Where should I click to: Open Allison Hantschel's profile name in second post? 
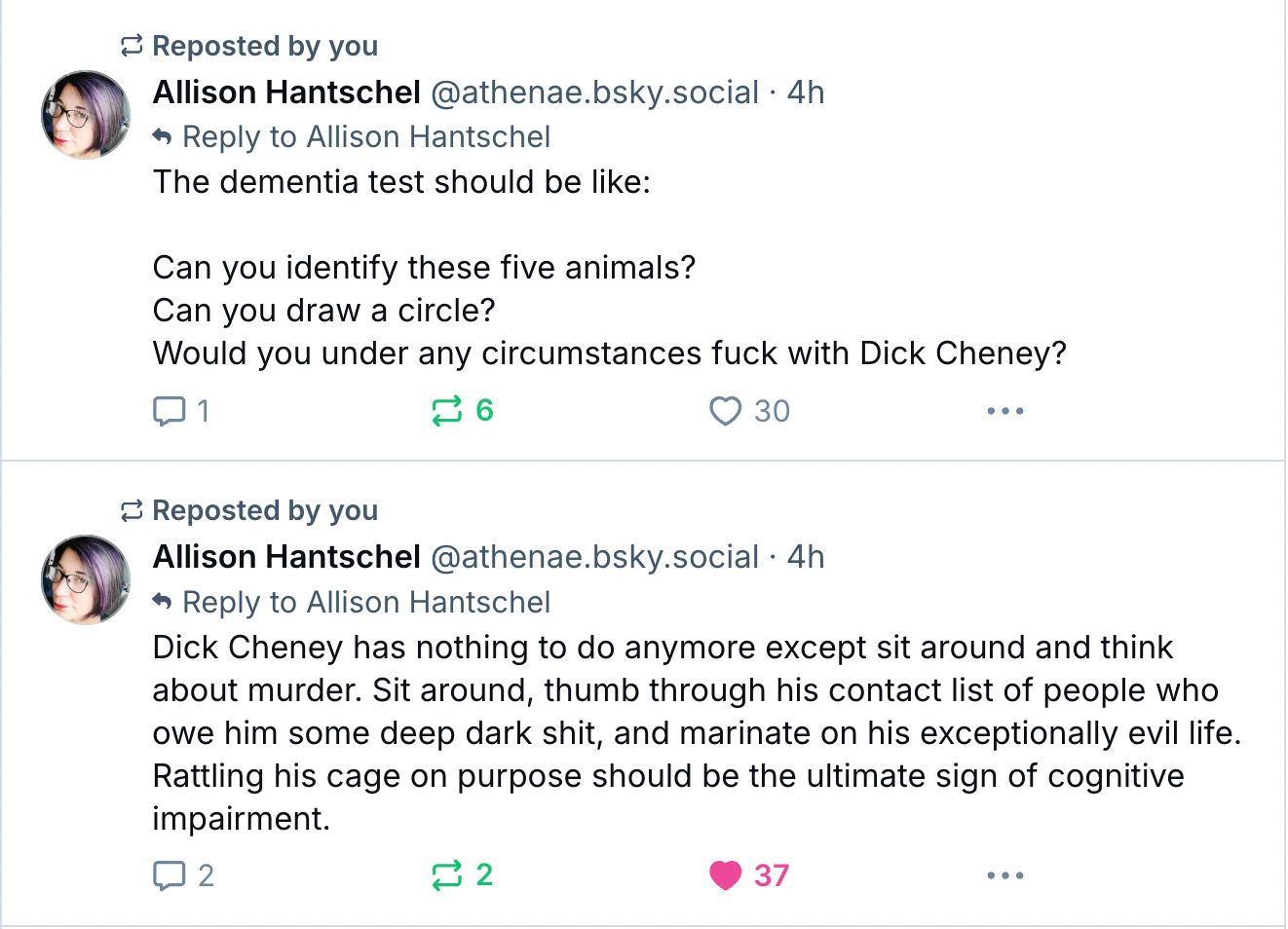tap(286, 557)
